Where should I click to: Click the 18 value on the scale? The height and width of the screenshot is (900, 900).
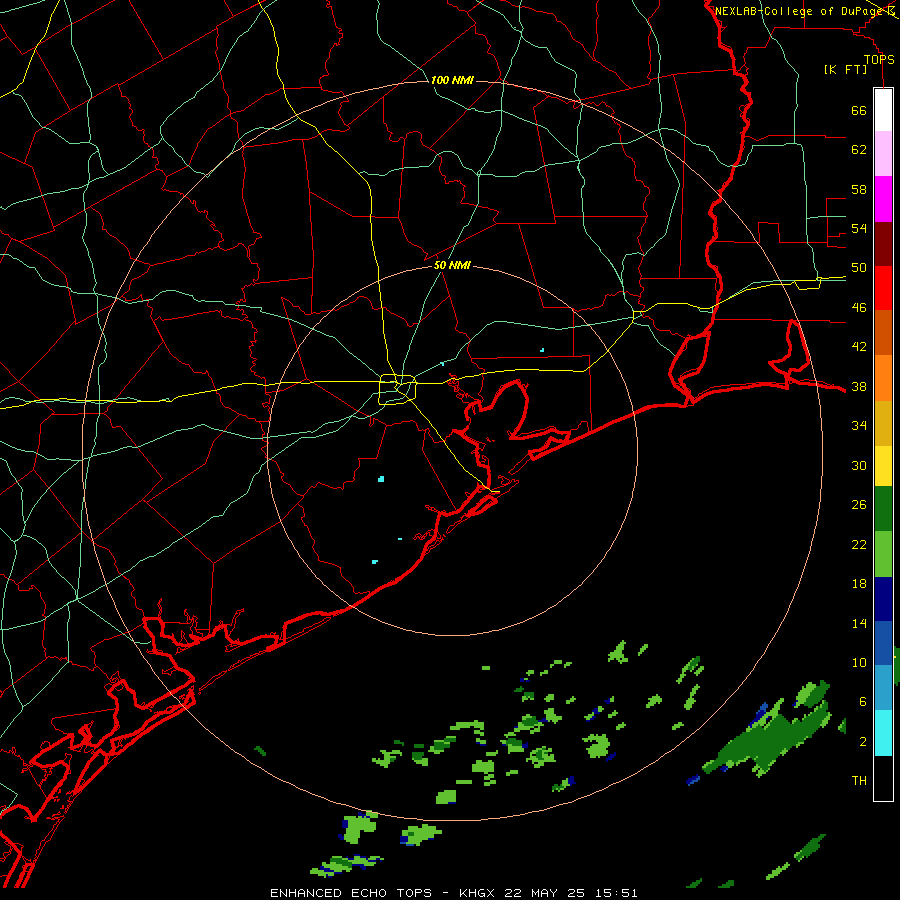click(859, 584)
